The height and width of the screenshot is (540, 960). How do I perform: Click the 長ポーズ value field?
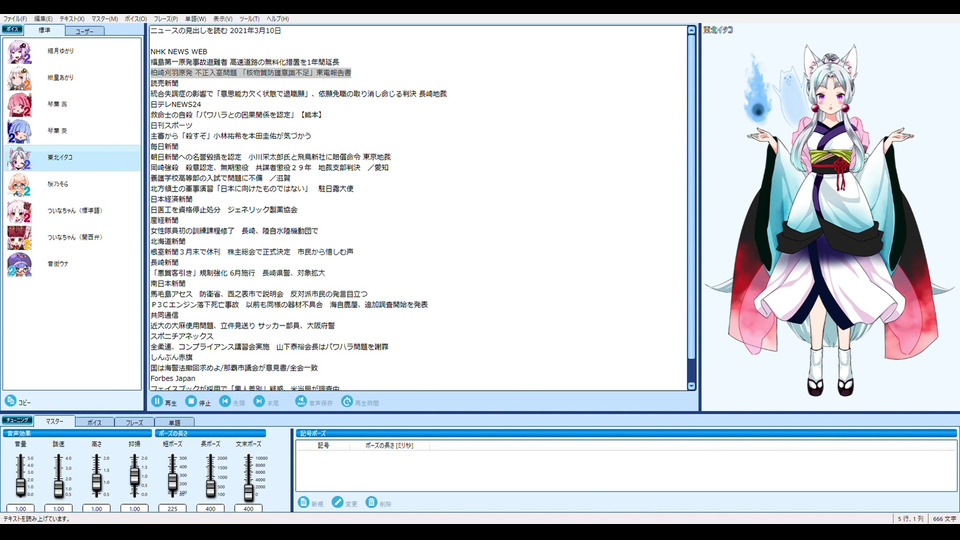(211, 508)
